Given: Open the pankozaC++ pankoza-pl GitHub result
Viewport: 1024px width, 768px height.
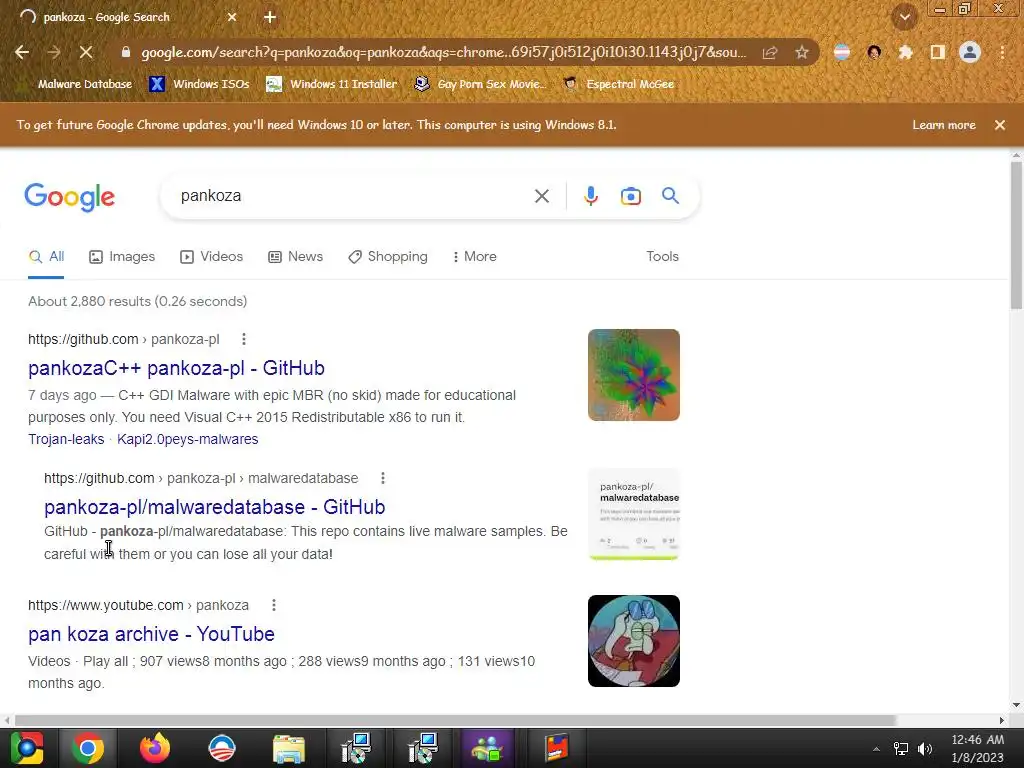Looking at the screenshot, I should tap(176, 368).
